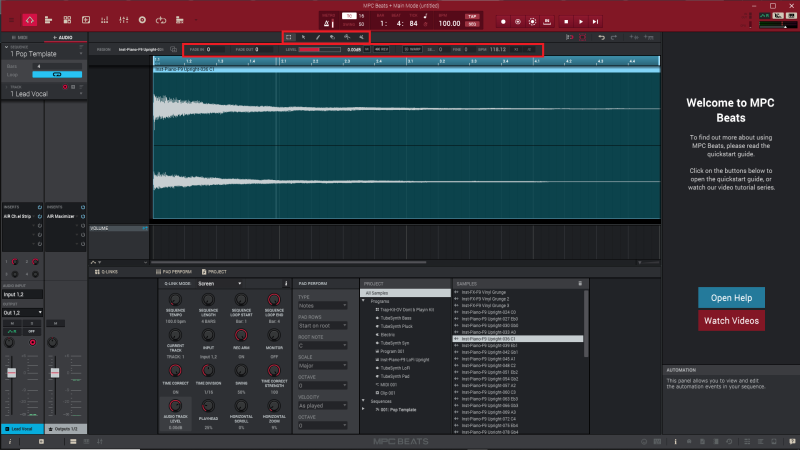This screenshot has width=800, height=450.
Task: Select the pencil draw tool
Action: pyautogui.click(x=317, y=37)
